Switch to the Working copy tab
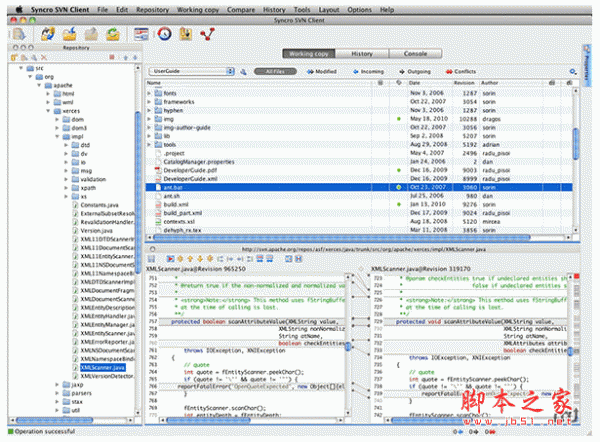The height and width of the screenshot is (442, 600). [x=309, y=54]
